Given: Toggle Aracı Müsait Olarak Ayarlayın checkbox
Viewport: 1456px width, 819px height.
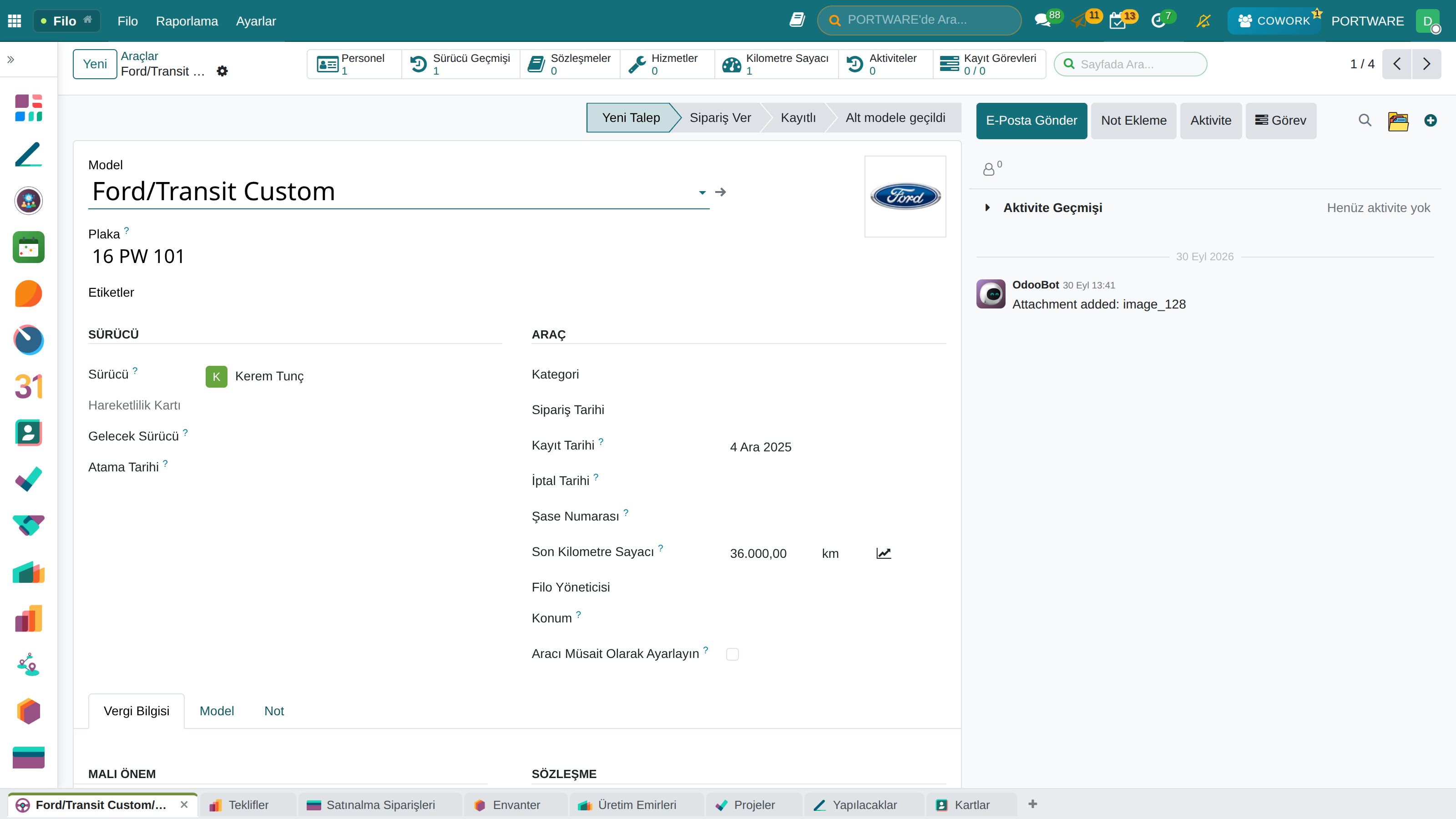Looking at the screenshot, I should 733,654.
